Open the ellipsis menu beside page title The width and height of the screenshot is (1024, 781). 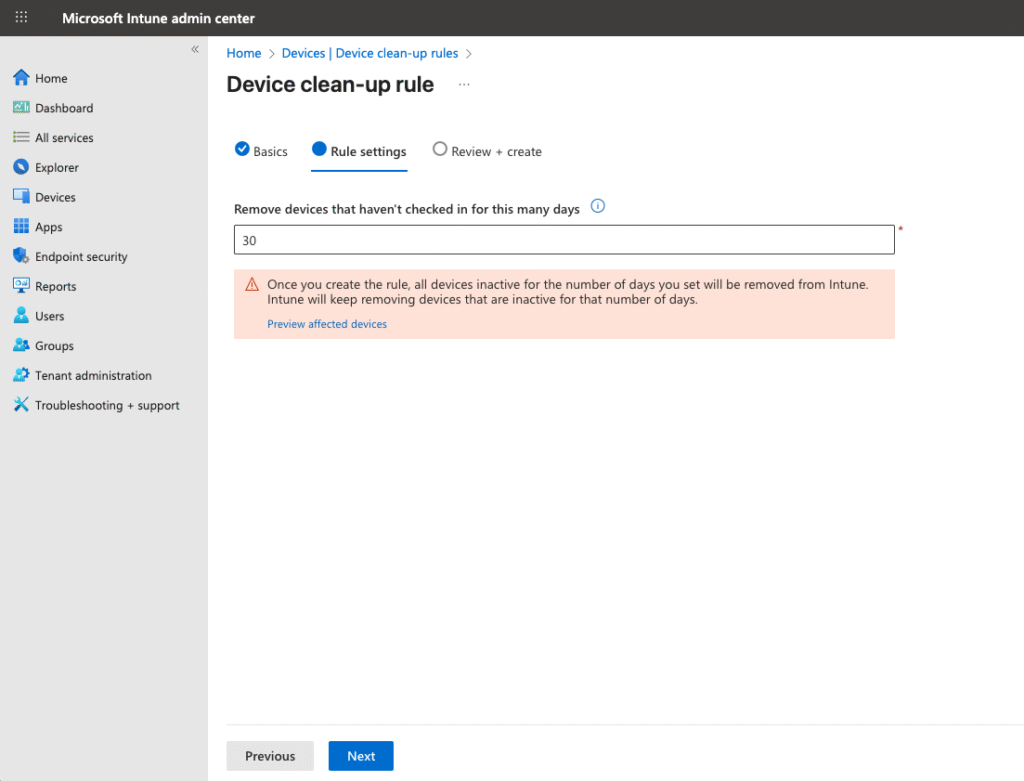click(464, 85)
